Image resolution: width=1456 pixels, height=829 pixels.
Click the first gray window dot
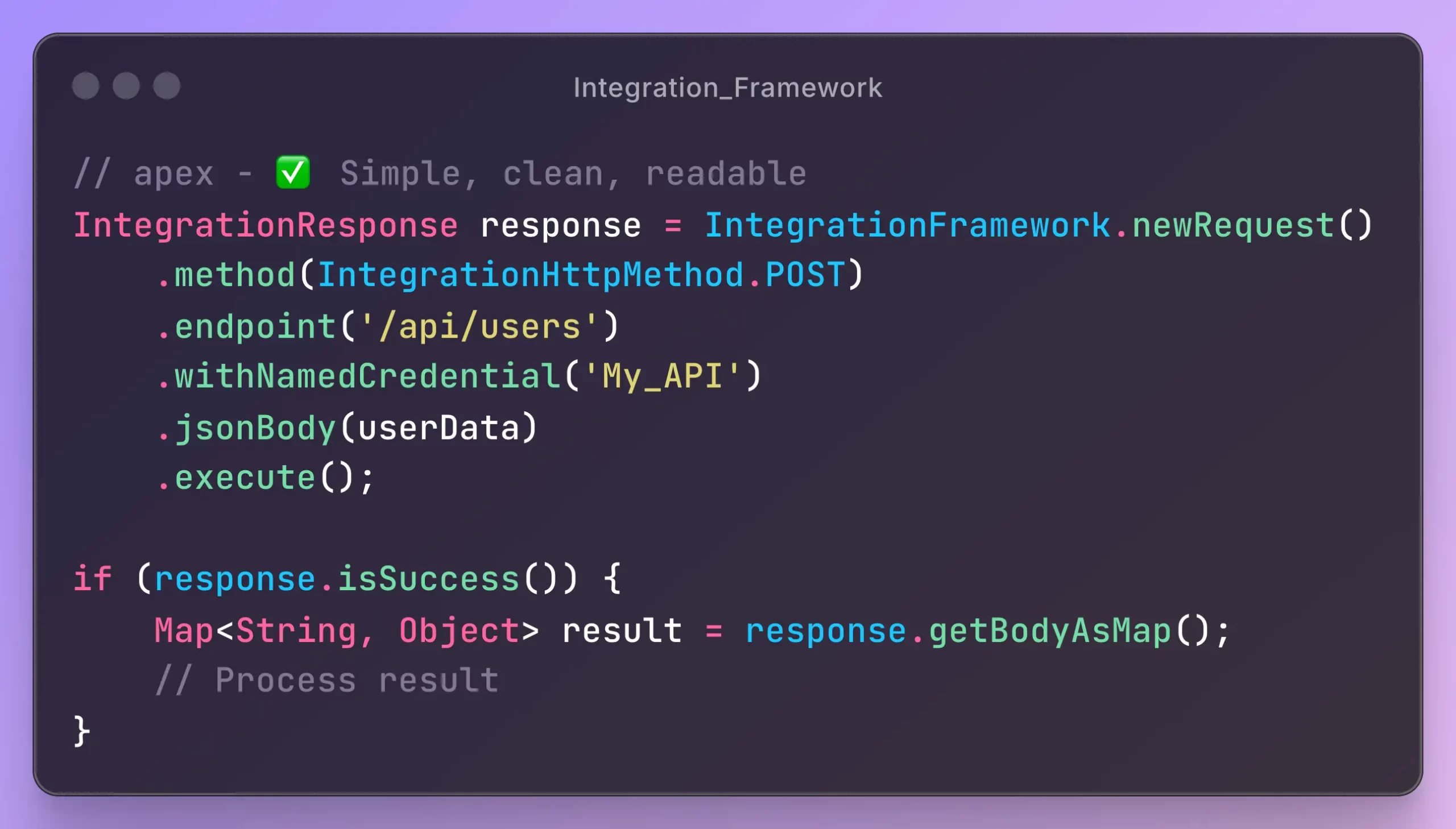point(86,86)
